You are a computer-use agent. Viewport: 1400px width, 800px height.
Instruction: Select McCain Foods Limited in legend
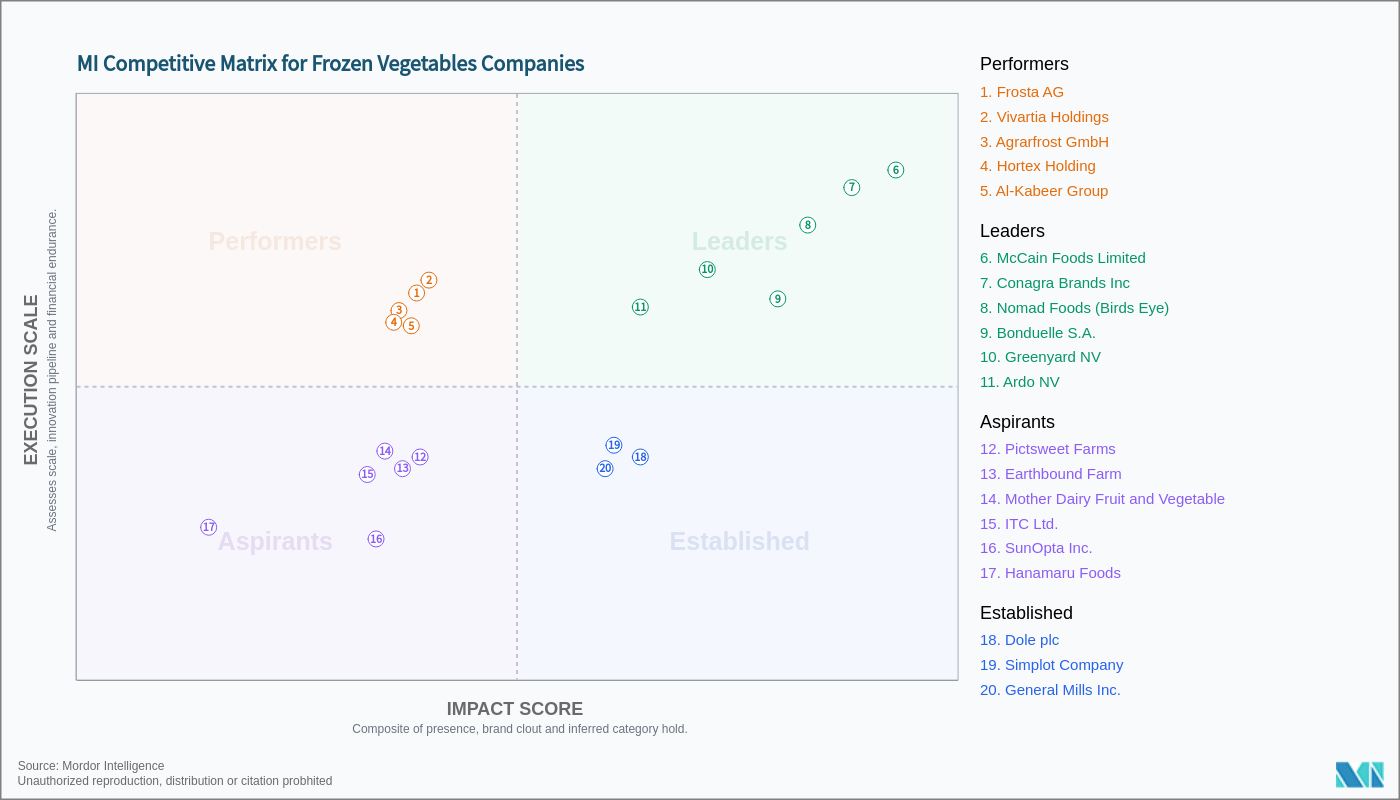(1063, 258)
